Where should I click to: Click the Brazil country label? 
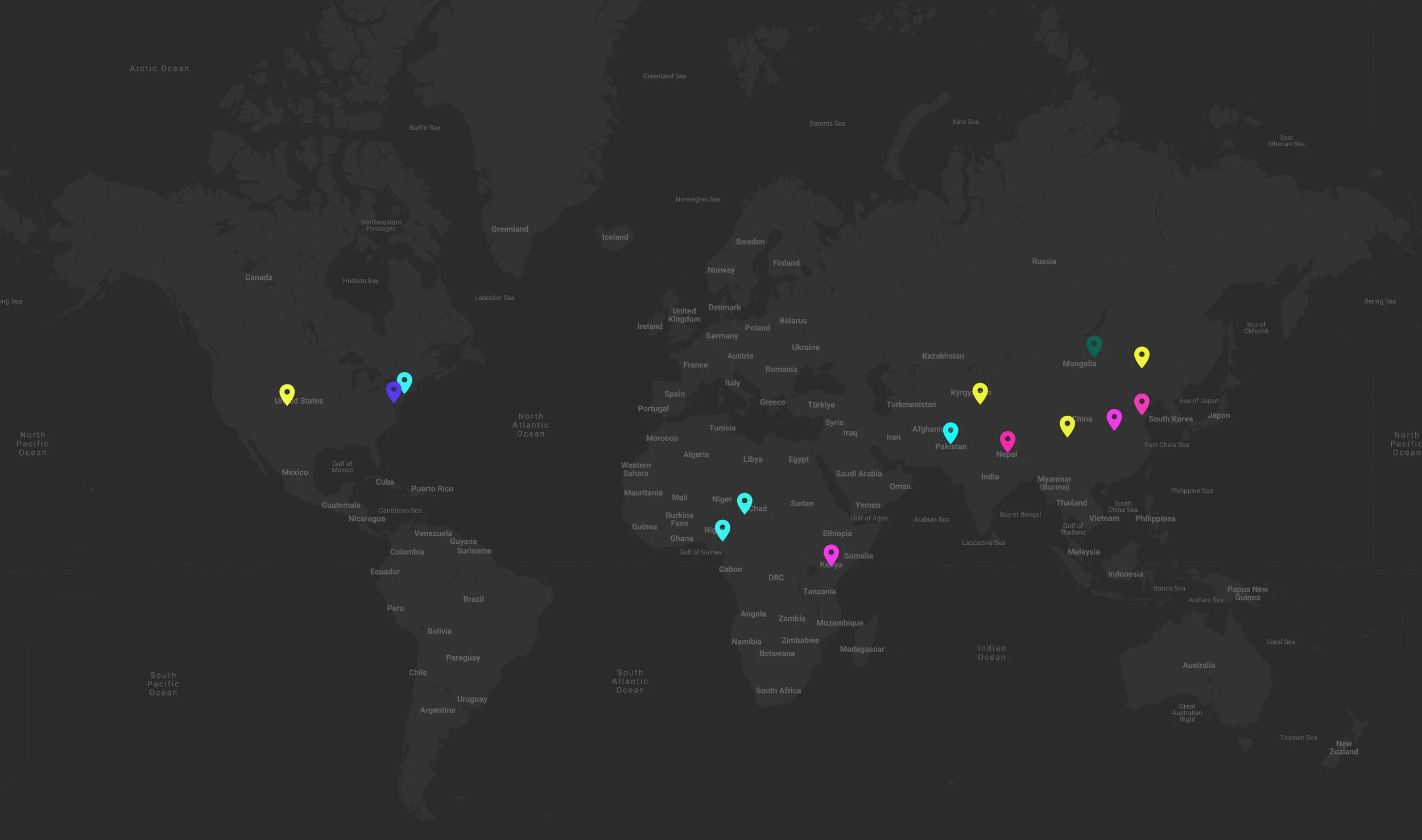[473, 599]
